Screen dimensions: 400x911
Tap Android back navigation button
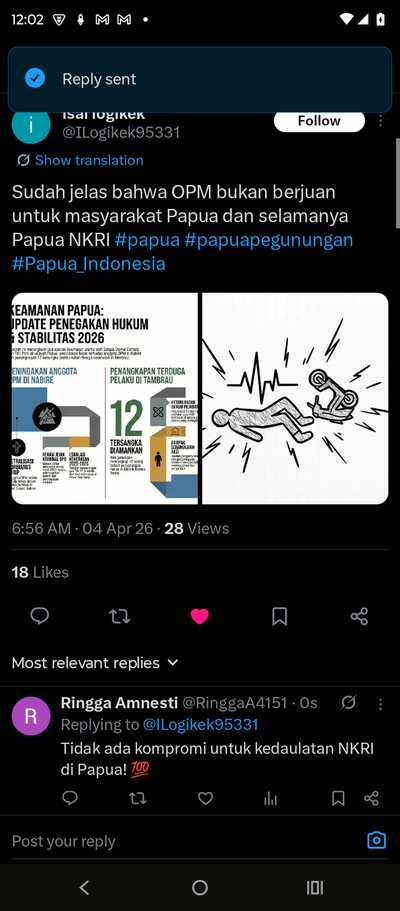click(85, 887)
